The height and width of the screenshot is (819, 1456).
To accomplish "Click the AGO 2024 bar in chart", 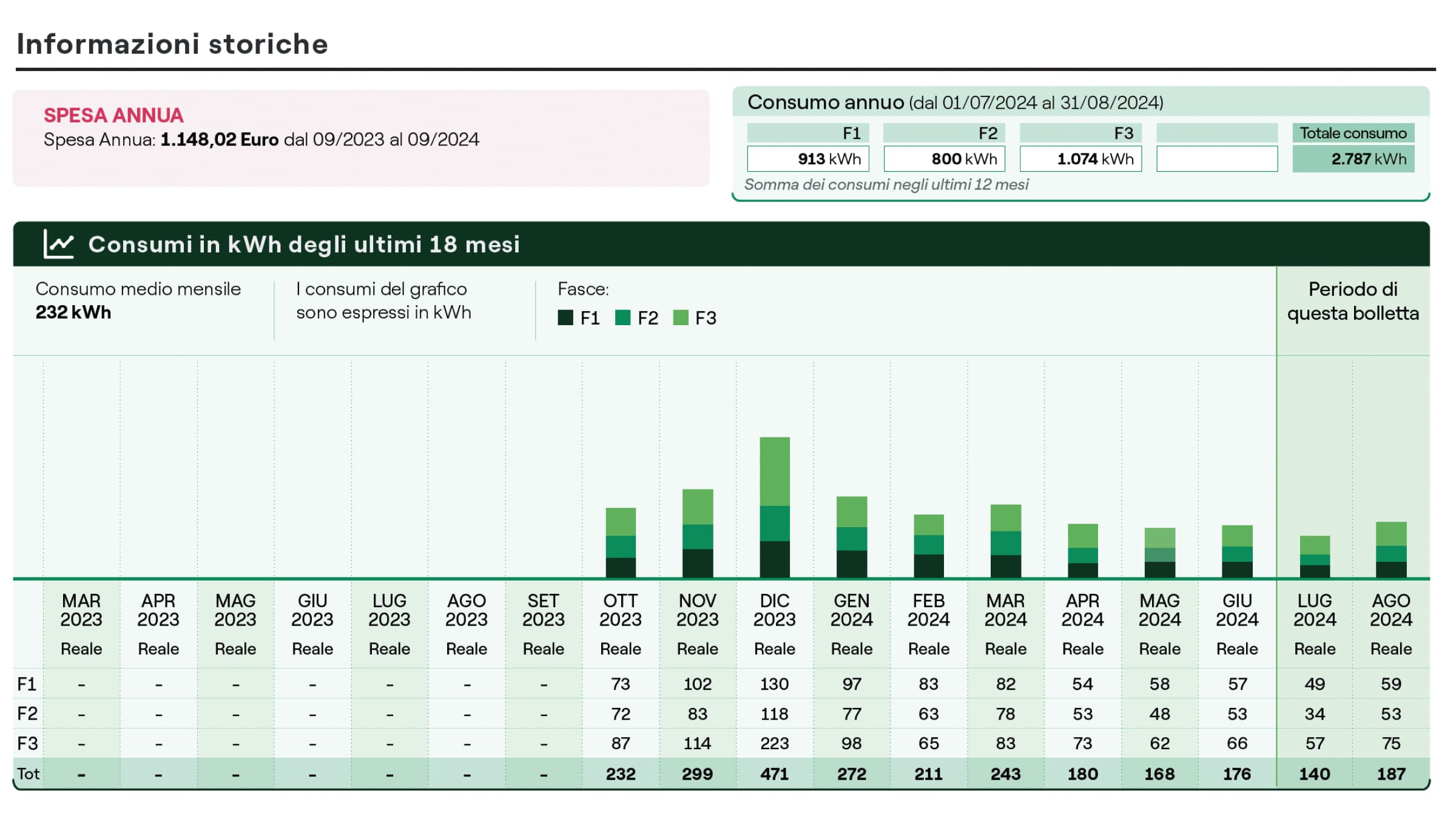I will click(x=1391, y=549).
